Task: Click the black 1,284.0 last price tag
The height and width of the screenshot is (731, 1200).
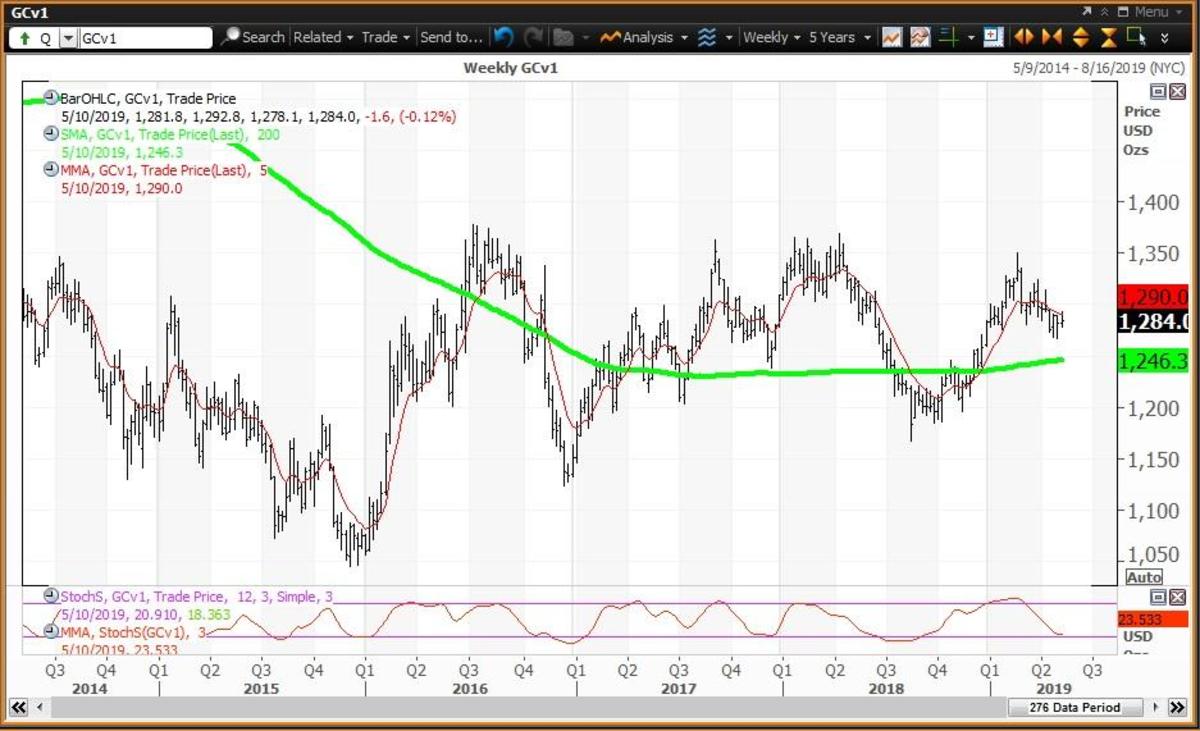Action: pyautogui.click(x=1153, y=322)
